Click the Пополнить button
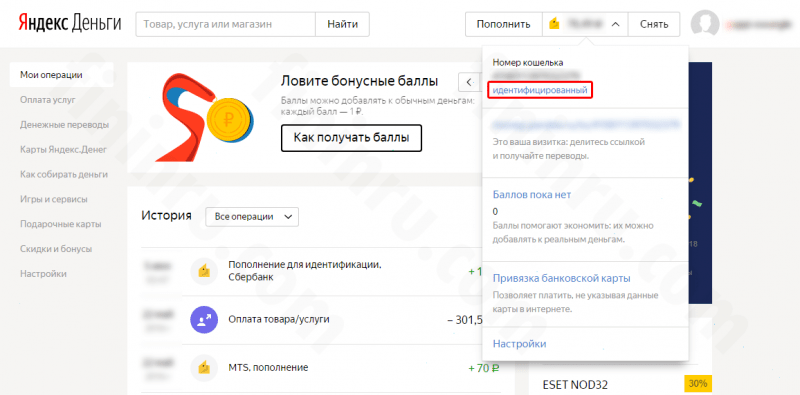This screenshot has height=395, width=800. pos(504,24)
